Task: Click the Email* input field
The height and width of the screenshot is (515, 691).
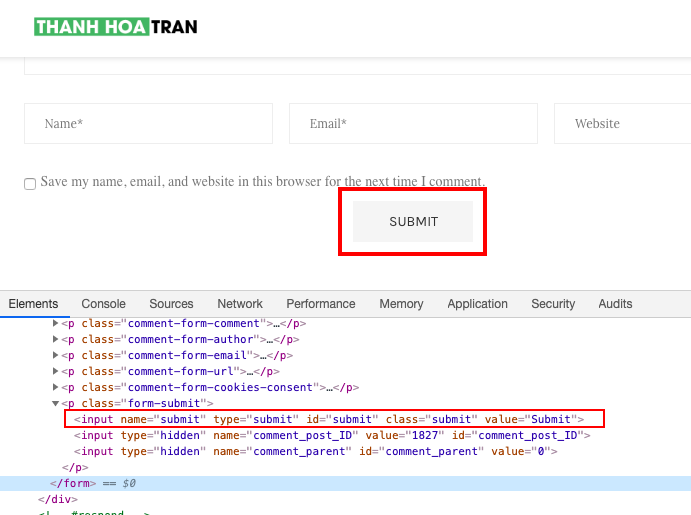Action: [413, 124]
